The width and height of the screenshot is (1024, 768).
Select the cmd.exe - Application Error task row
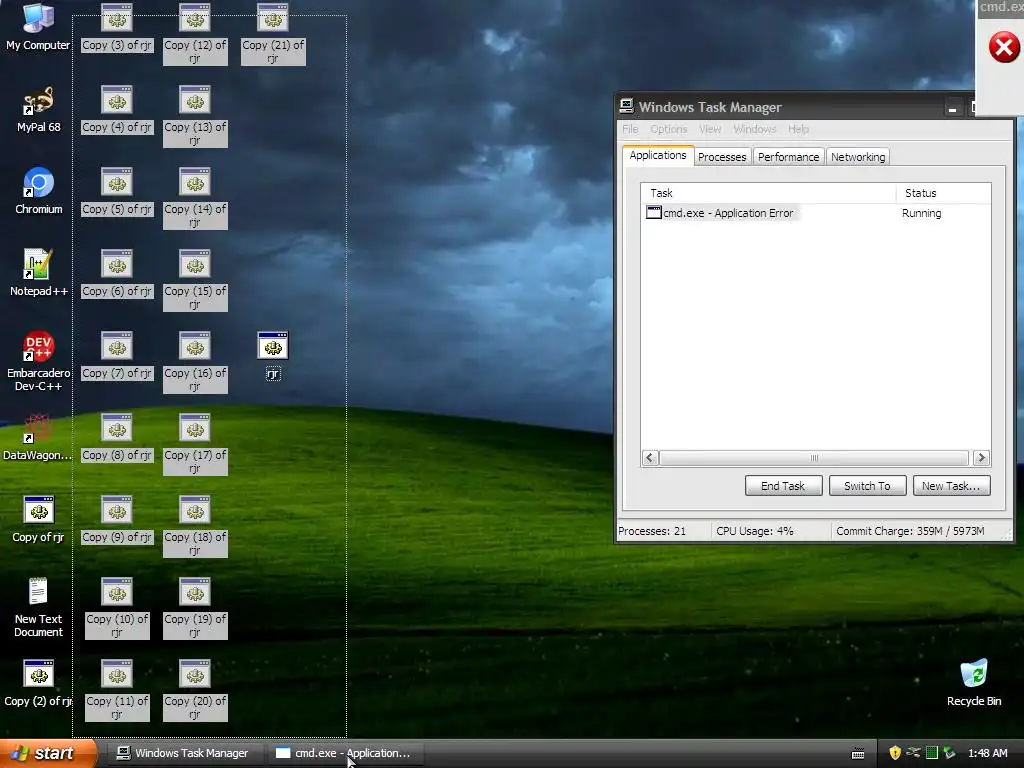coord(816,213)
